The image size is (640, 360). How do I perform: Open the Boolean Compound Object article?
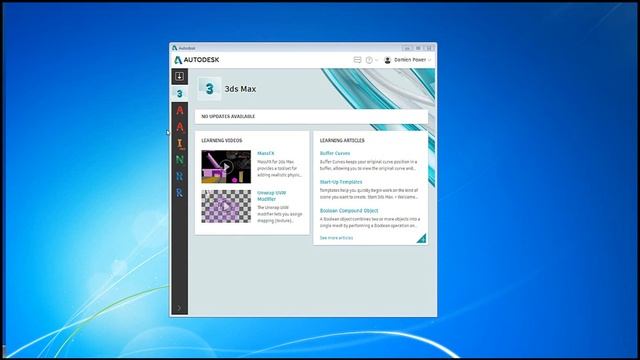point(349,211)
